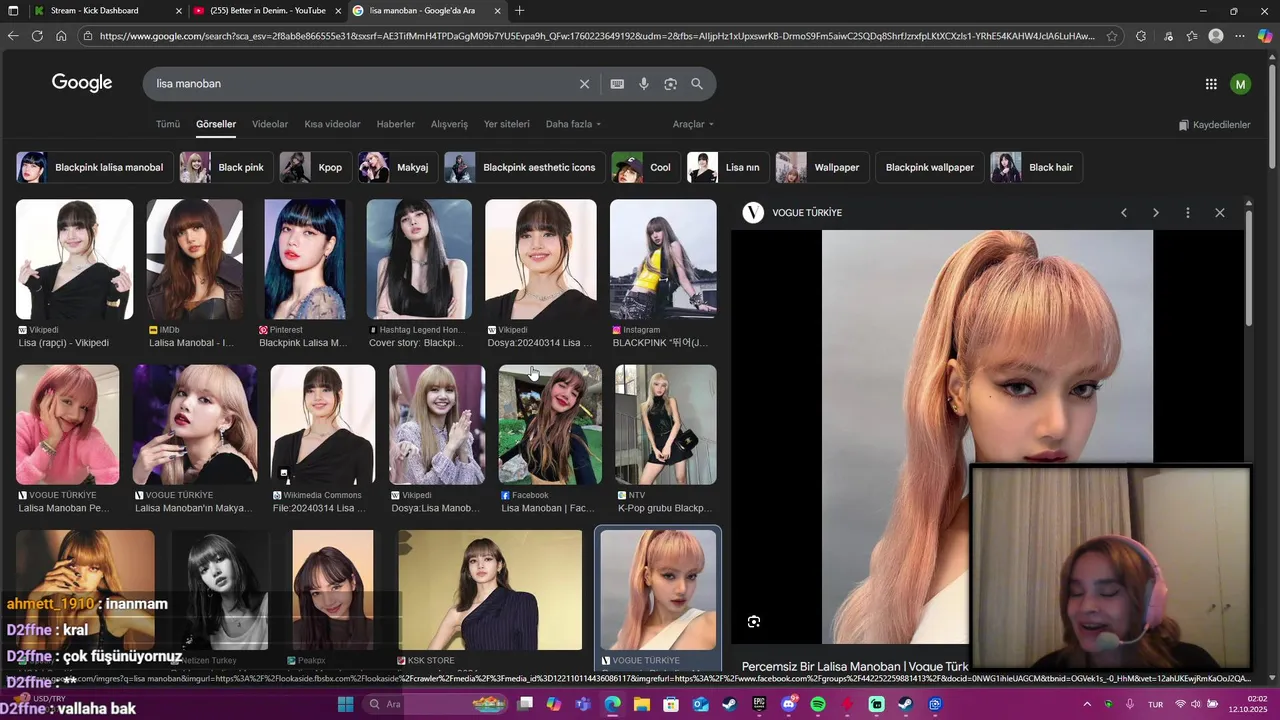The height and width of the screenshot is (720, 1280).
Task: Open Discord from the taskbar
Action: coord(788,704)
